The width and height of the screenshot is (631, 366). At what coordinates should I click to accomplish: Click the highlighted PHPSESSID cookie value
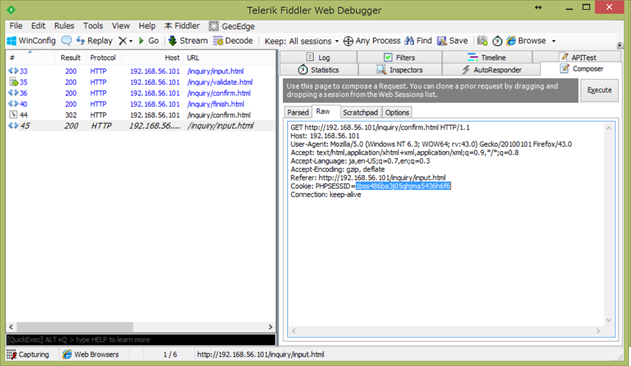(x=403, y=186)
